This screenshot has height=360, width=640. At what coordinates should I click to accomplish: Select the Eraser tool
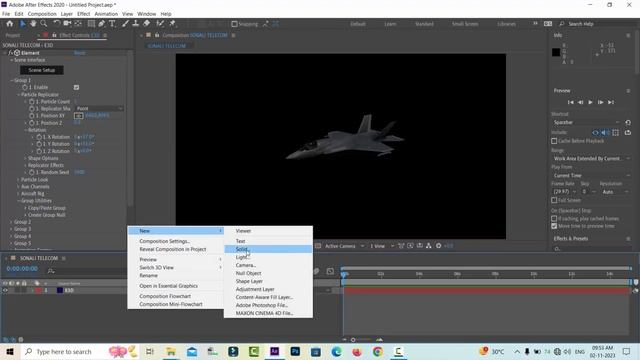[147, 24]
